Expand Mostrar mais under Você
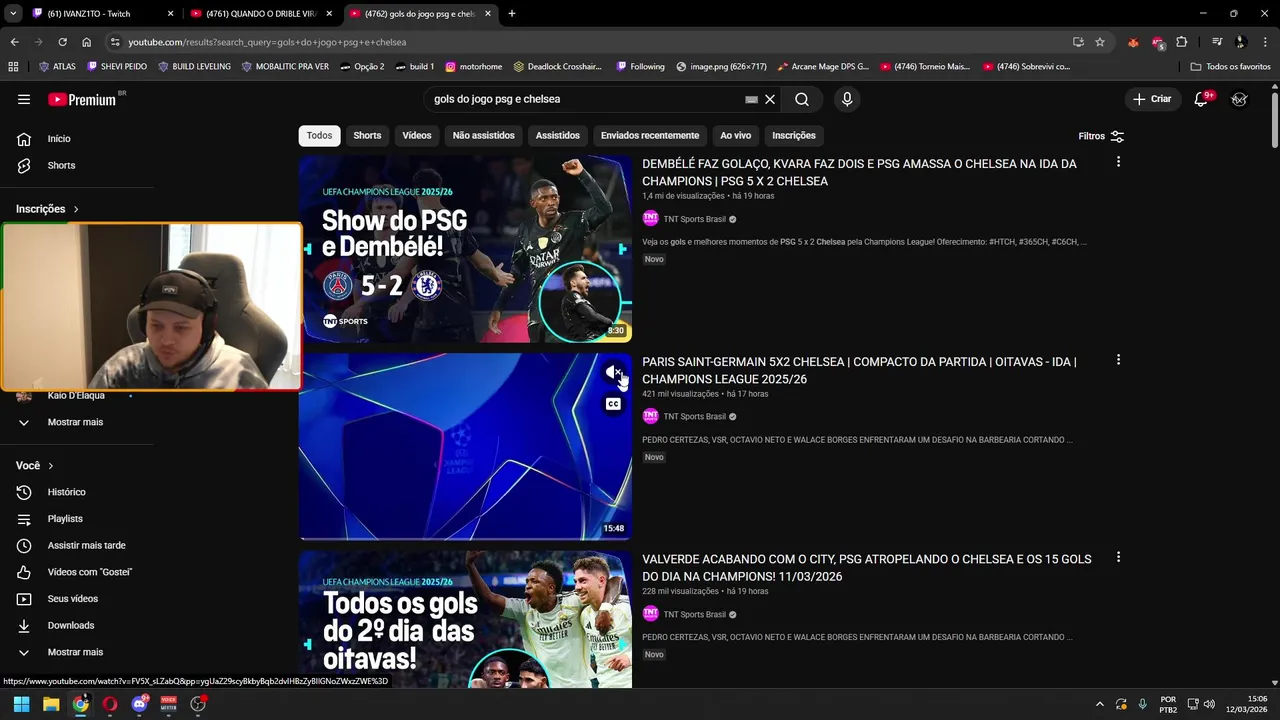The width and height of the screenshot is (1280, 720). [77, 652]
